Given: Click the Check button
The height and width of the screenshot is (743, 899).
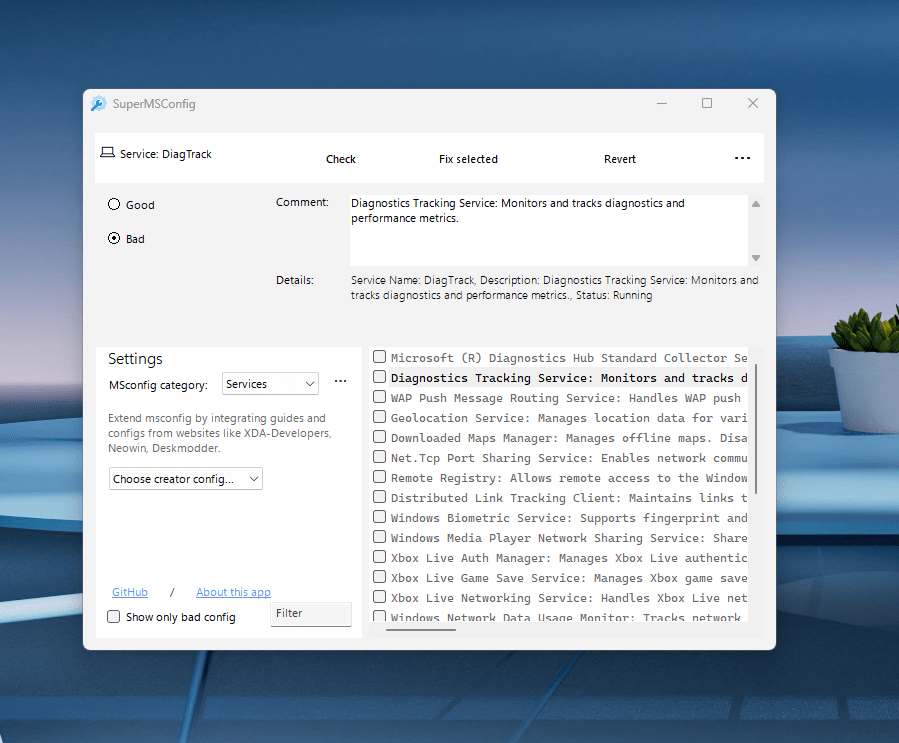Looking at the screenshot, I should [x=341, y=159].
